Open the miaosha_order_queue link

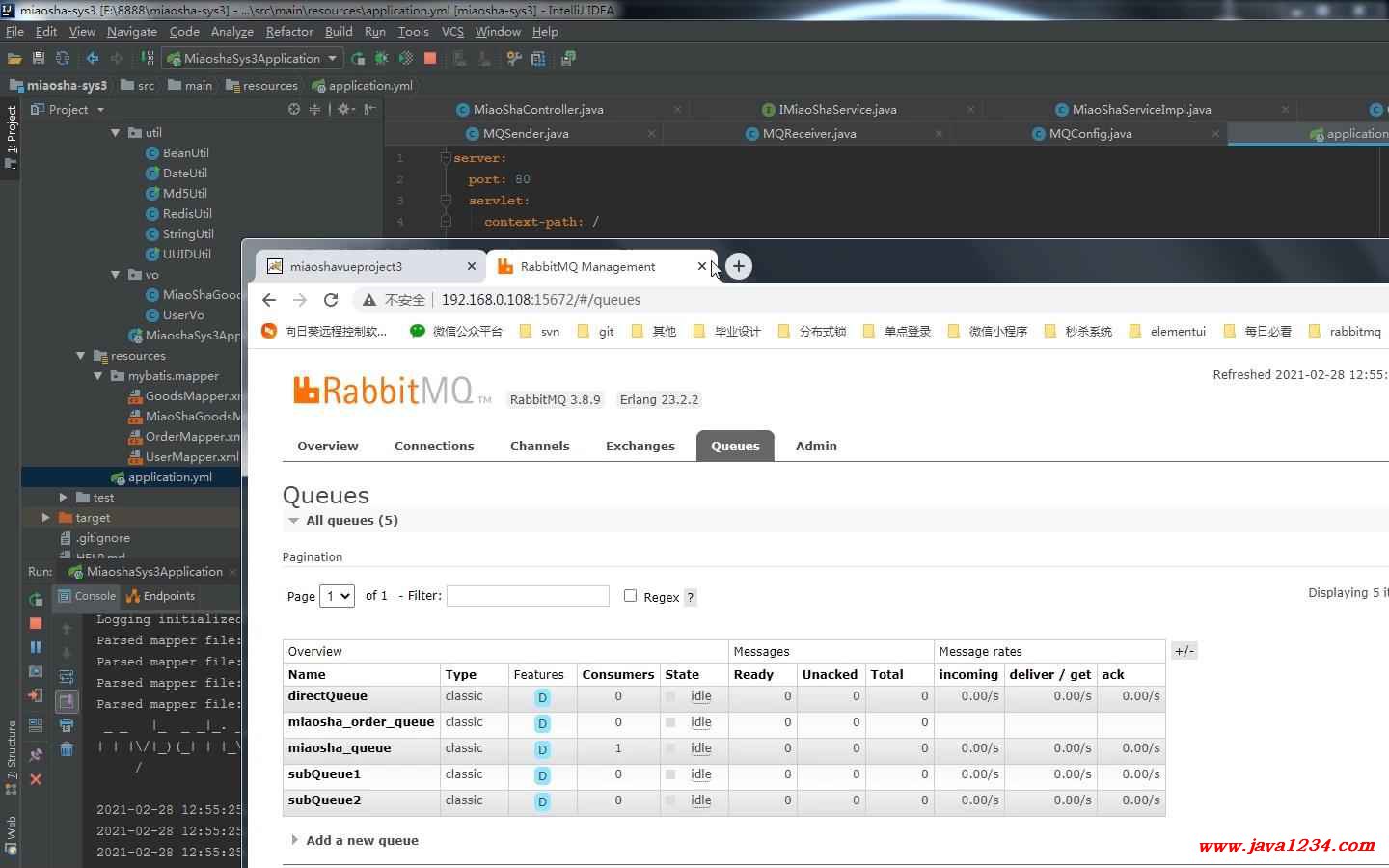click(x=361, y=722)
